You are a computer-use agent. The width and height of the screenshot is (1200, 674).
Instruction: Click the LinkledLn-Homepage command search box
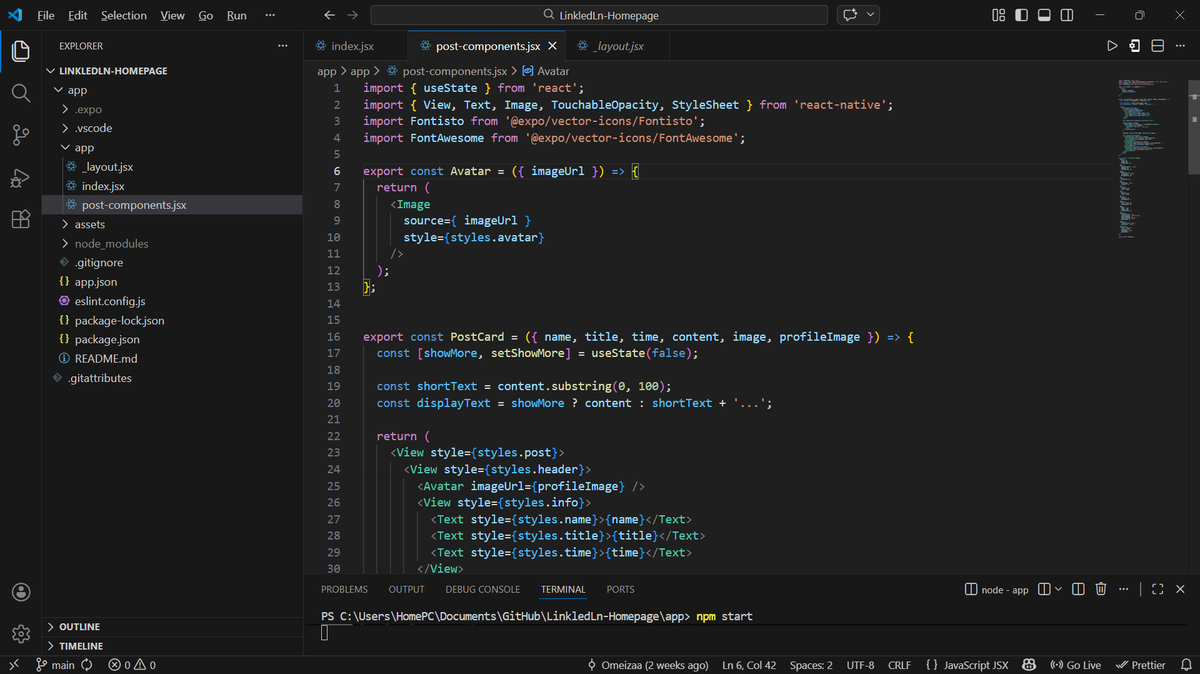click(599, 15)
